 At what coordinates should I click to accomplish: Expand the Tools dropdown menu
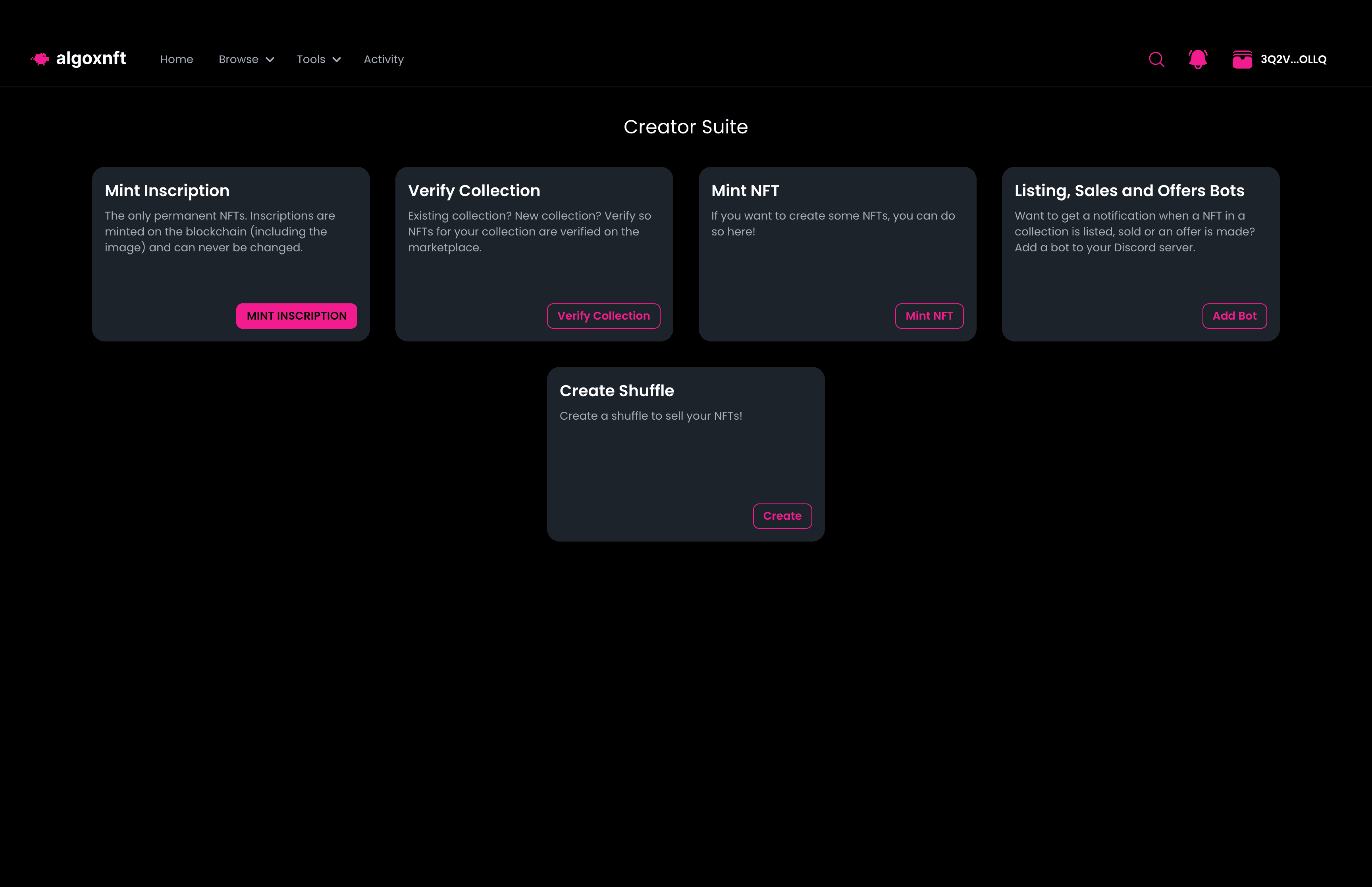point(319,59)
